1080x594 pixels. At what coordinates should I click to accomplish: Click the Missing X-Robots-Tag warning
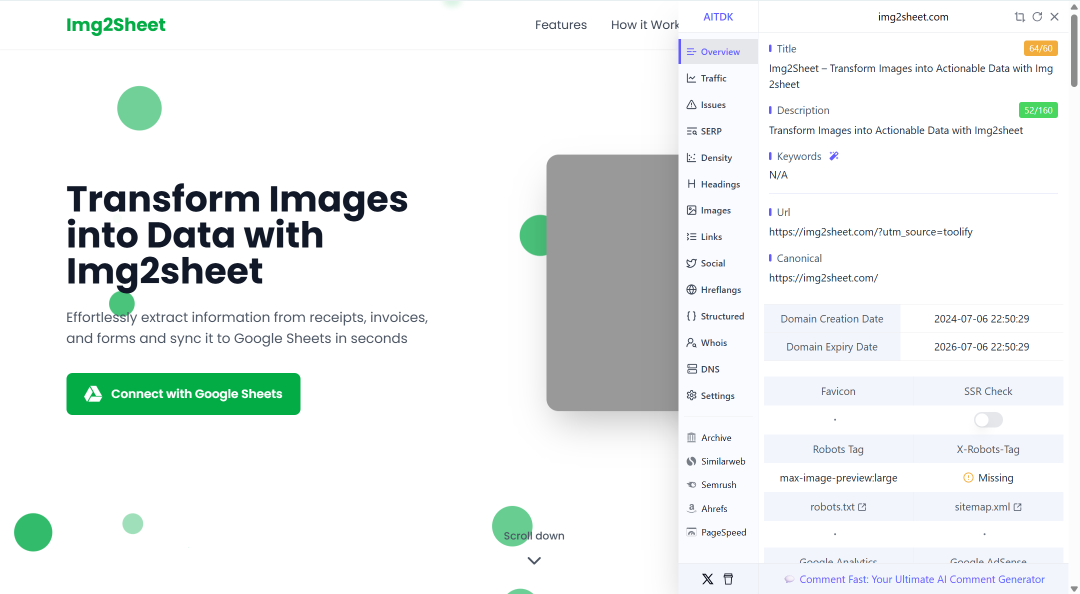(x=988, y=478)
